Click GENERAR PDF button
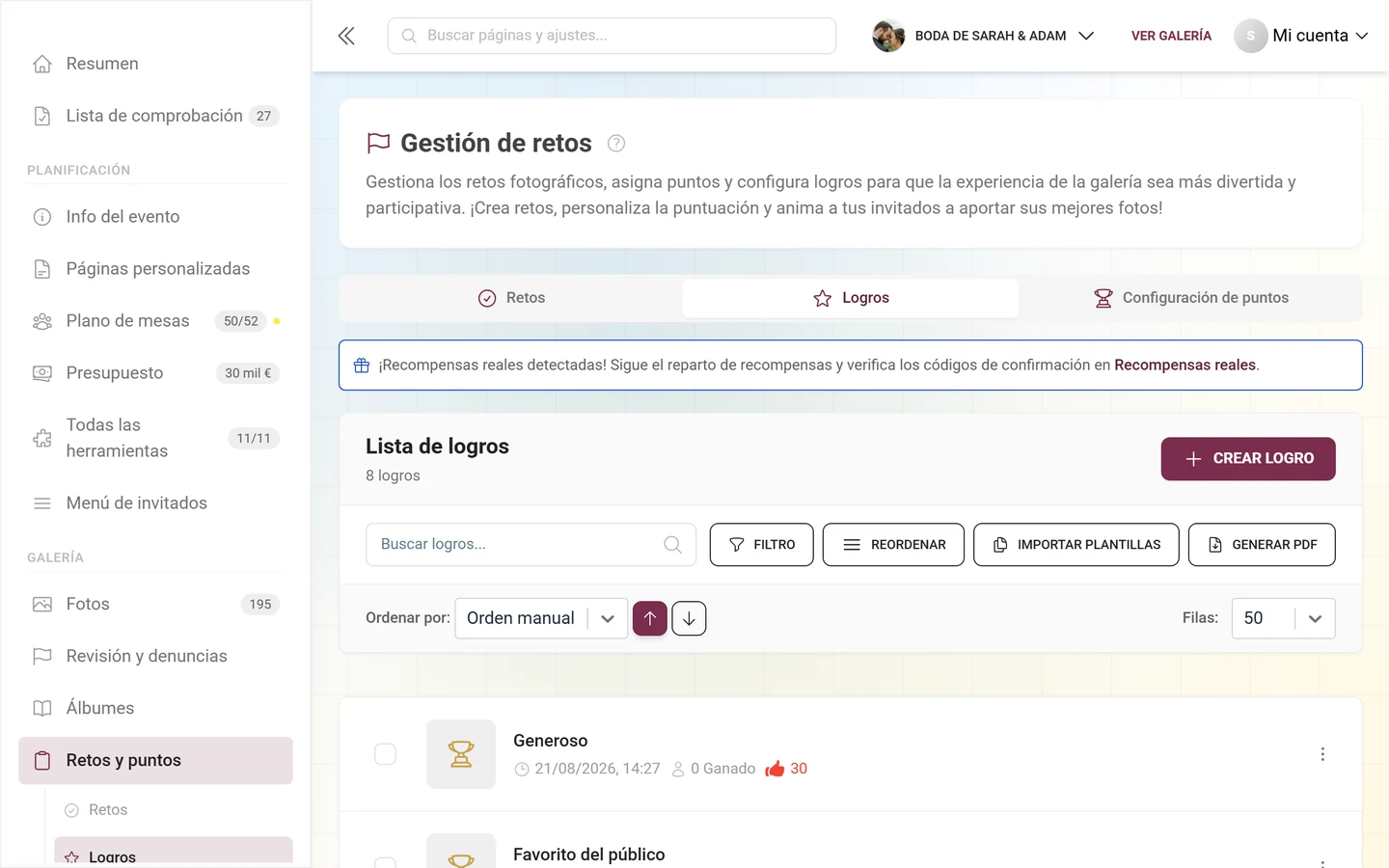 click(1262, 545)
